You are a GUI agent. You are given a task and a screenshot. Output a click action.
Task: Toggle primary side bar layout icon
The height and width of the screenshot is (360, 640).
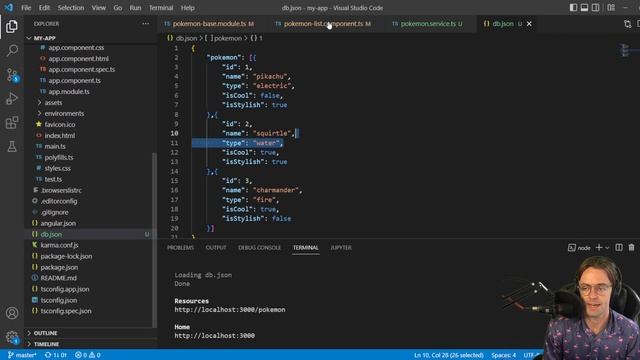tap(573, 7)
